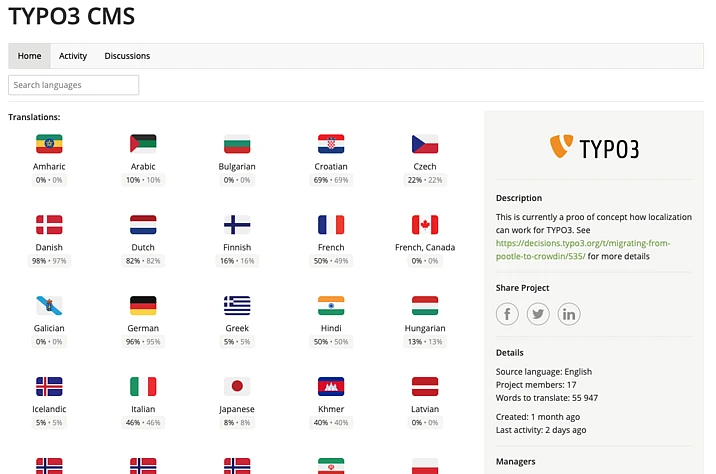Open the Amharic flag icon
This screenshot has height=474, width=716.
point(49,144)
